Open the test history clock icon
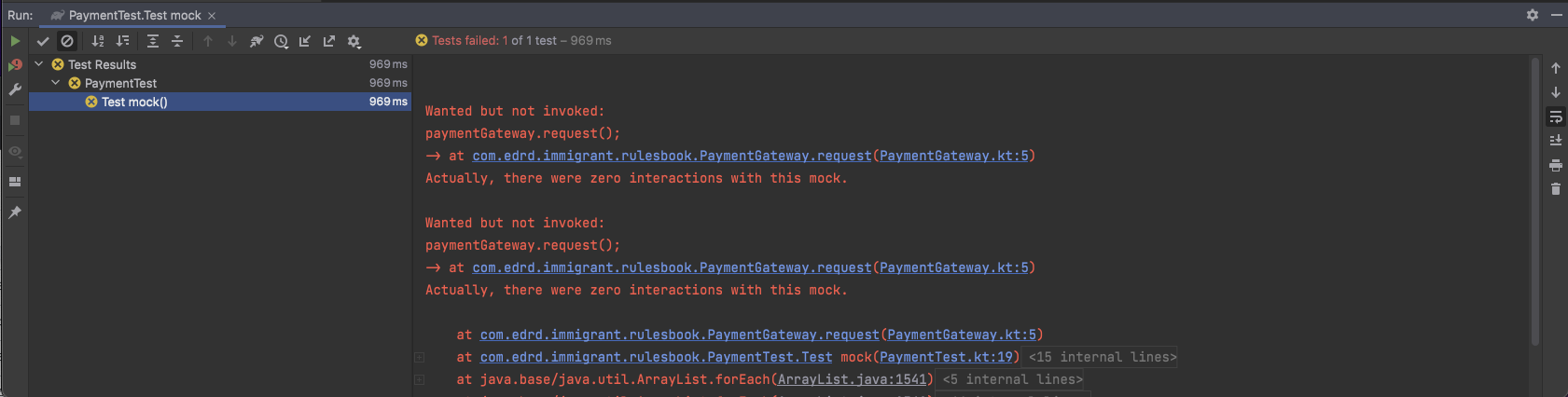Screen dimensions: 1568x397 [281, 41]
